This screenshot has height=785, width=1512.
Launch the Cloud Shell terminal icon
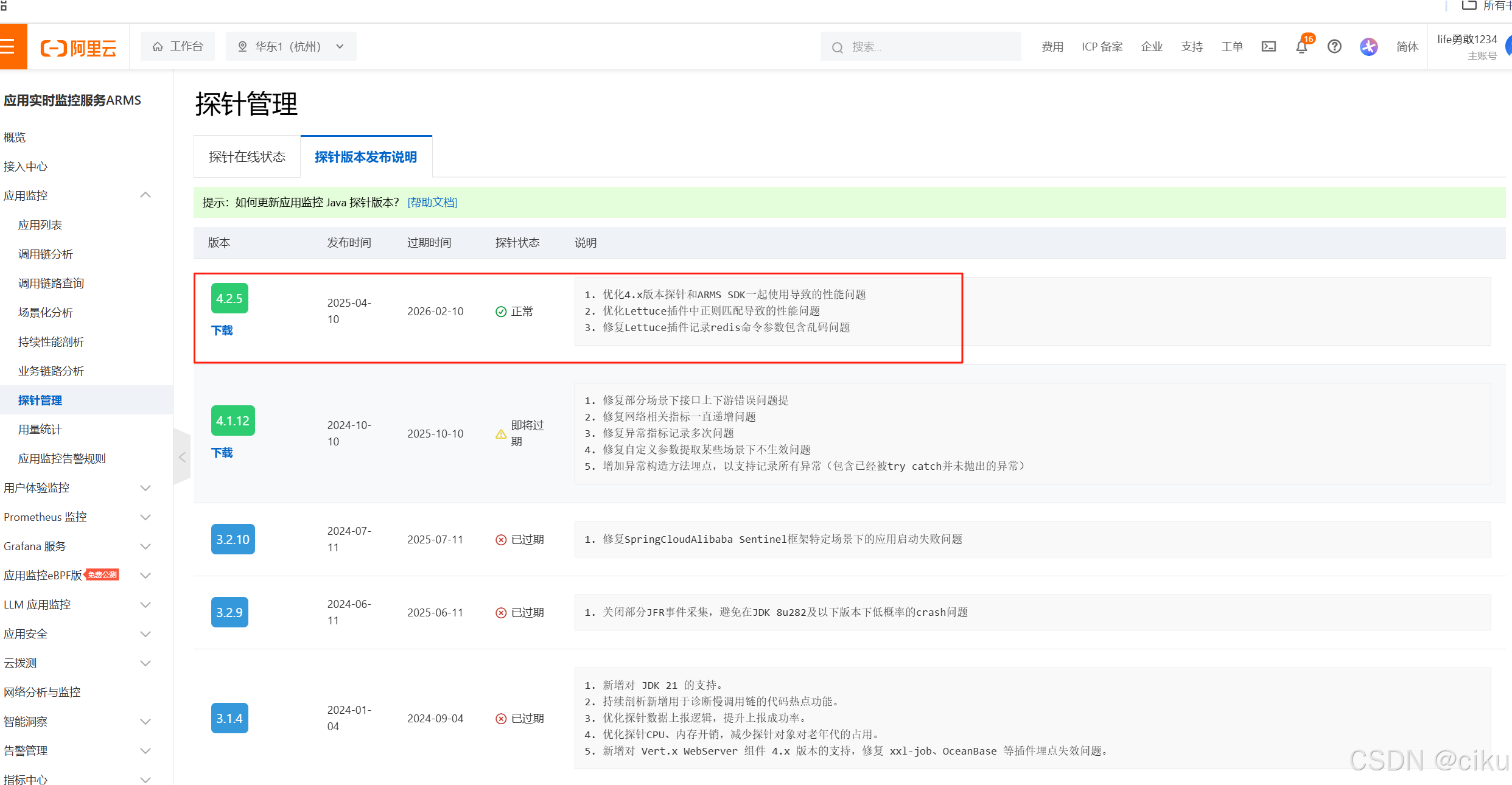(x=1269, y=46)
